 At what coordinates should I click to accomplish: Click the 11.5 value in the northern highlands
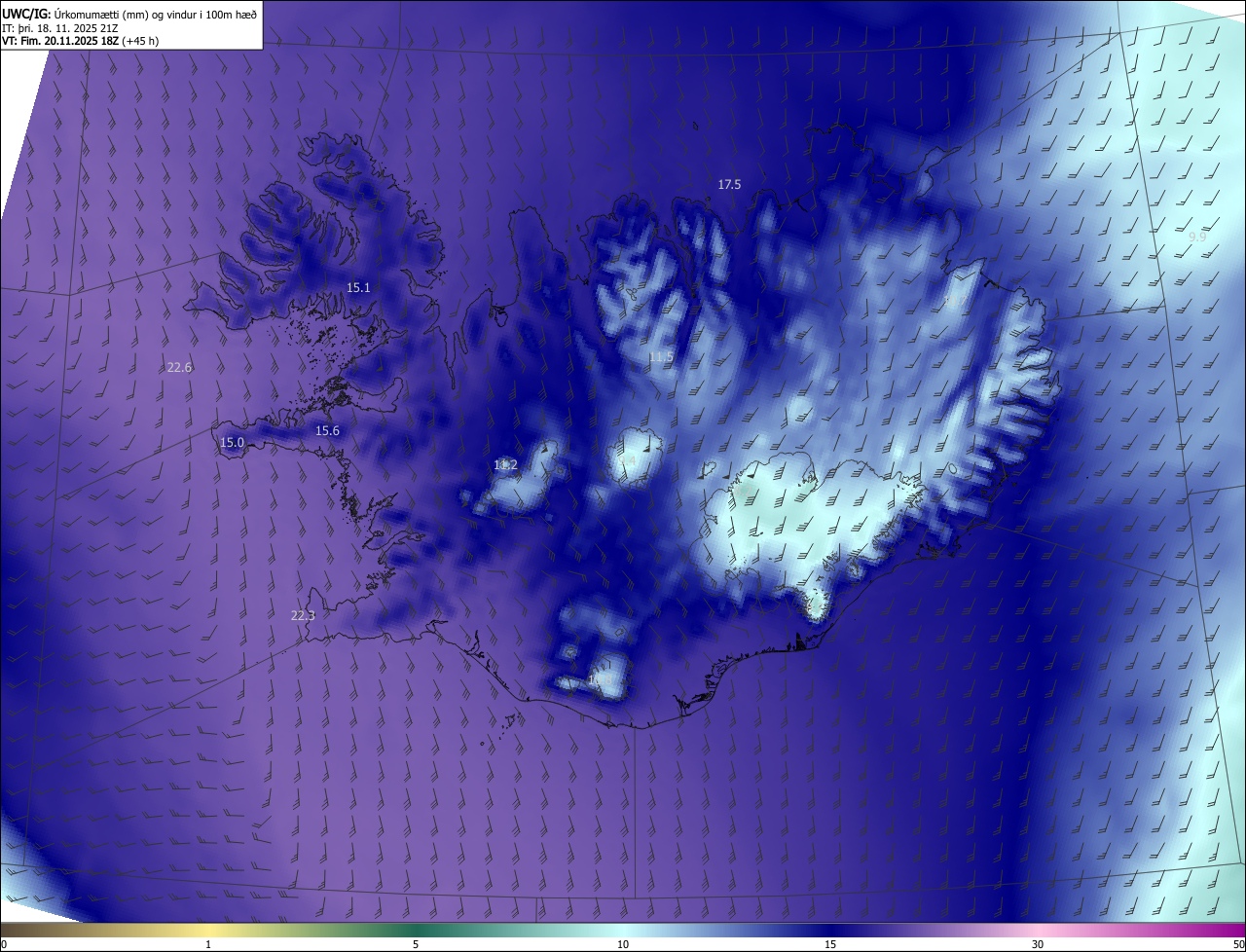click(661, 357)
